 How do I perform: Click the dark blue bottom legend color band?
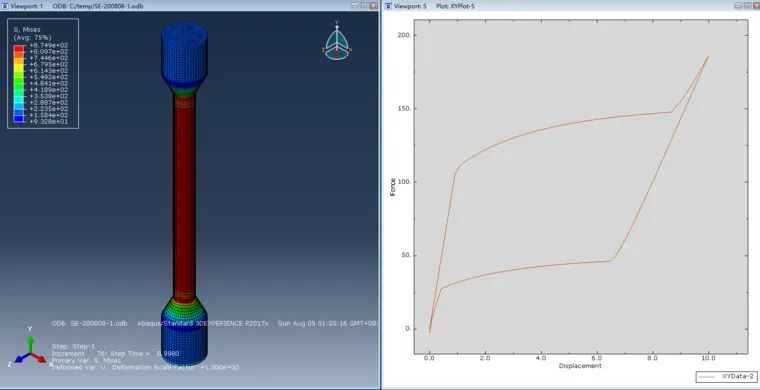(19, 118)
